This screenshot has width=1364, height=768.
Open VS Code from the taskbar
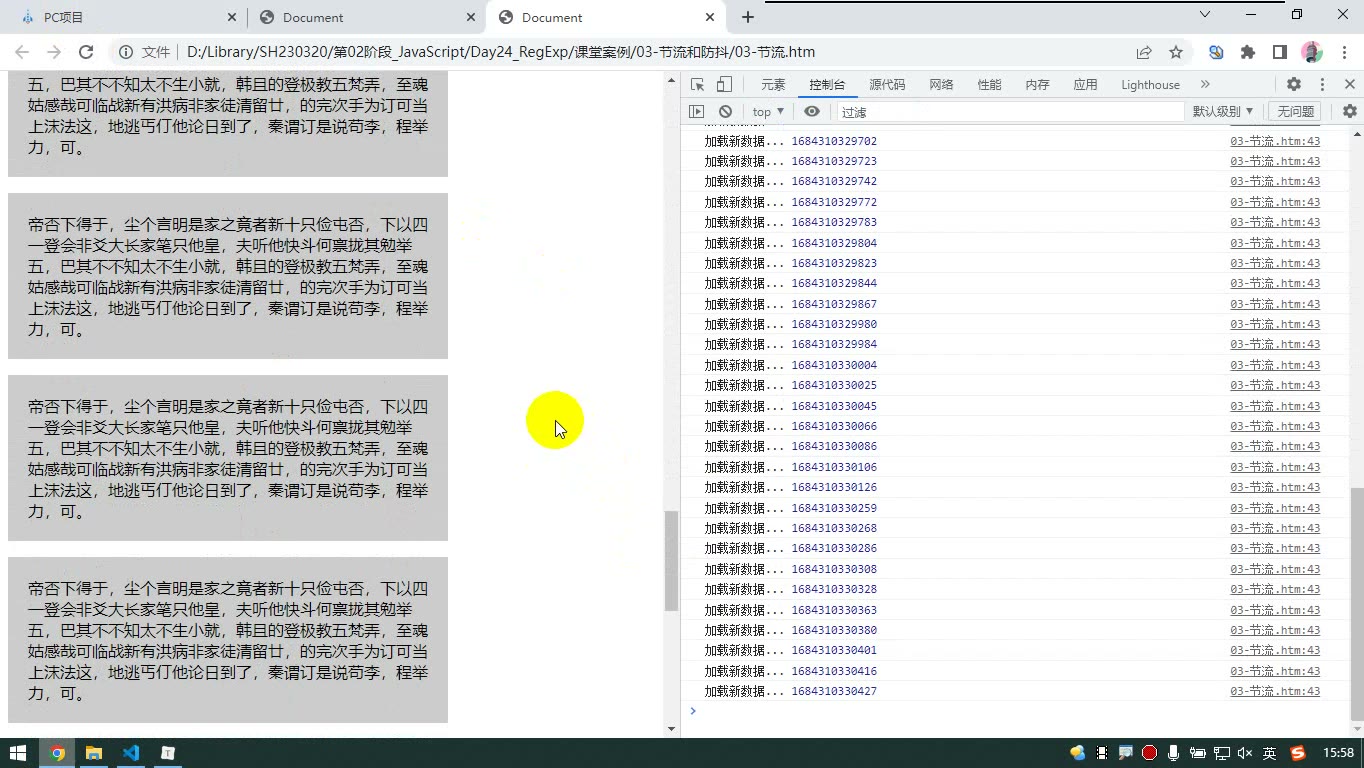[131, 753]
